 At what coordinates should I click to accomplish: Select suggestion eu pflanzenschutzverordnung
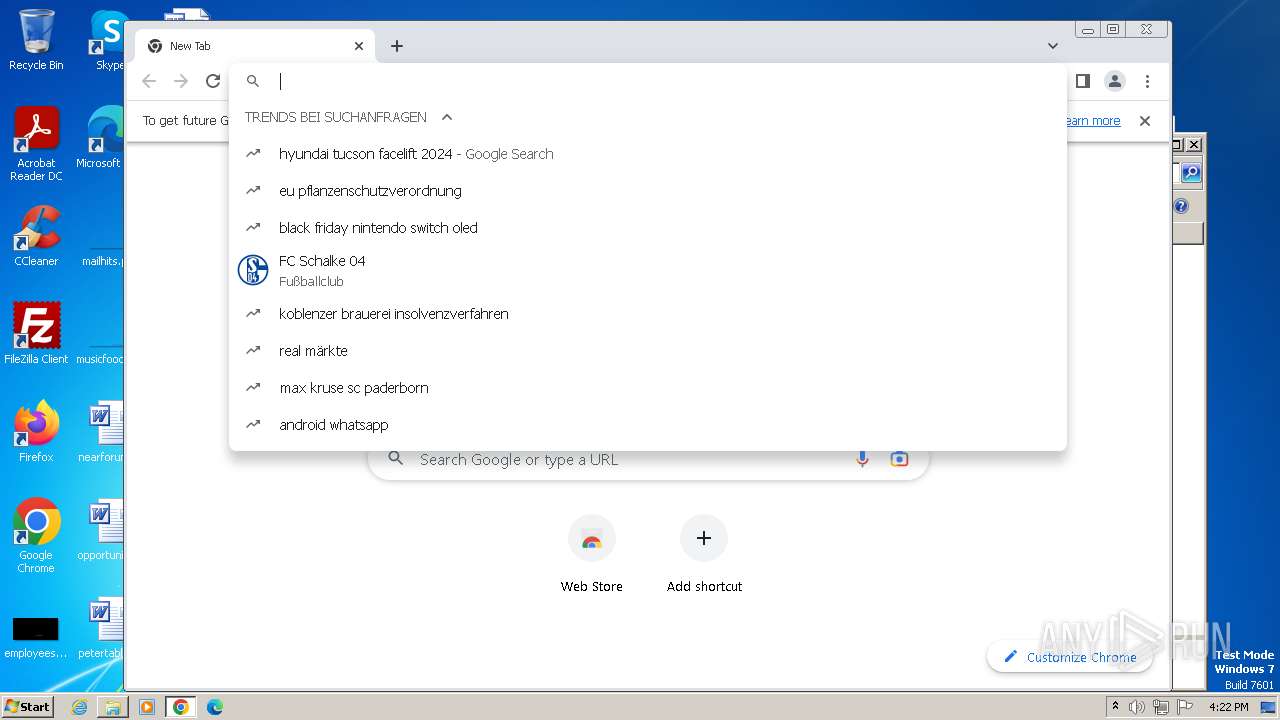[648, 191]
